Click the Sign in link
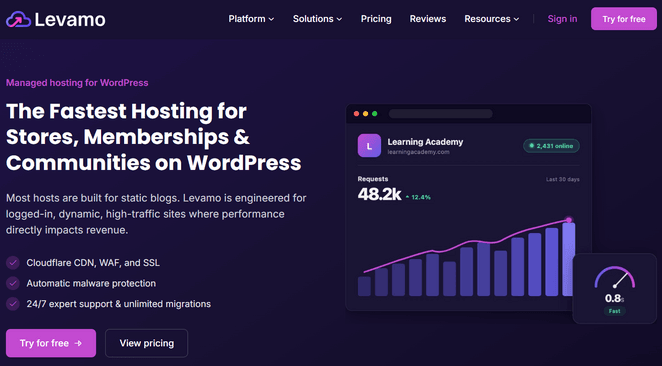Viewport: 662px width, 366px height. point(562,19)
